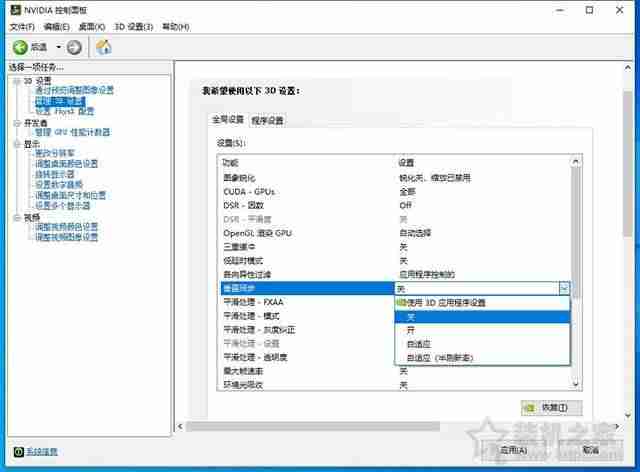This screenshot has width=640, height=472.
Task: Click main panel vertical scrollbar up arrow
Action: point(628,68)
